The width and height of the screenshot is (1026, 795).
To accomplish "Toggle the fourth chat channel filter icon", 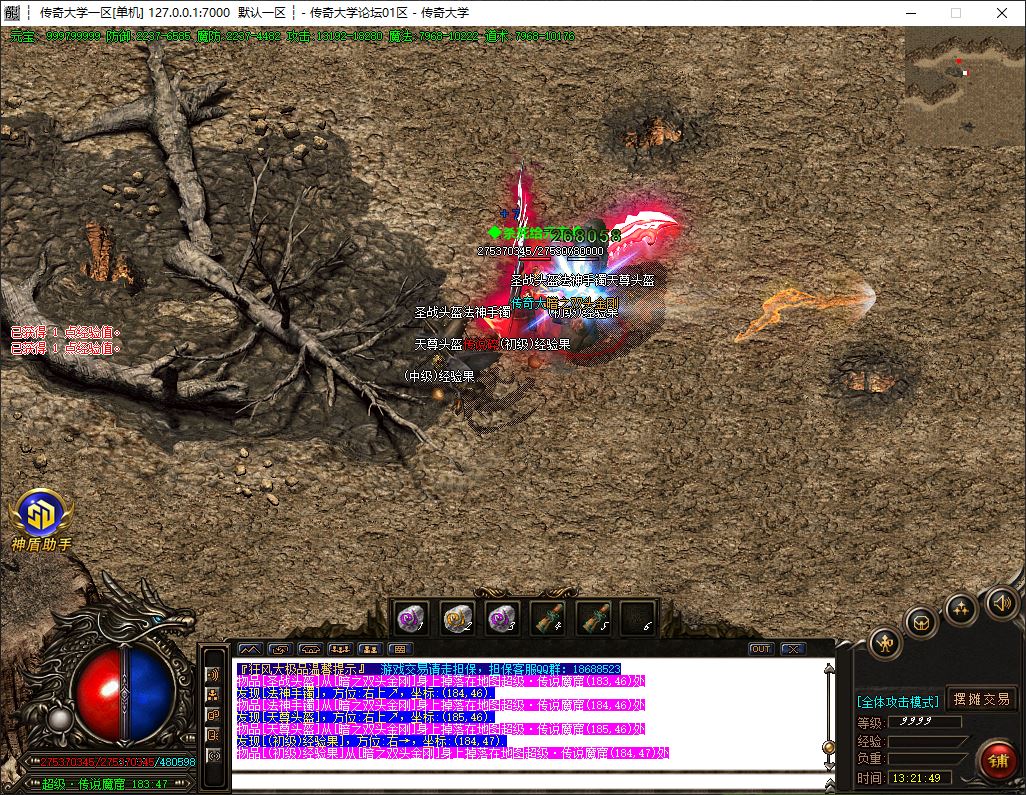I will (213, 735).
